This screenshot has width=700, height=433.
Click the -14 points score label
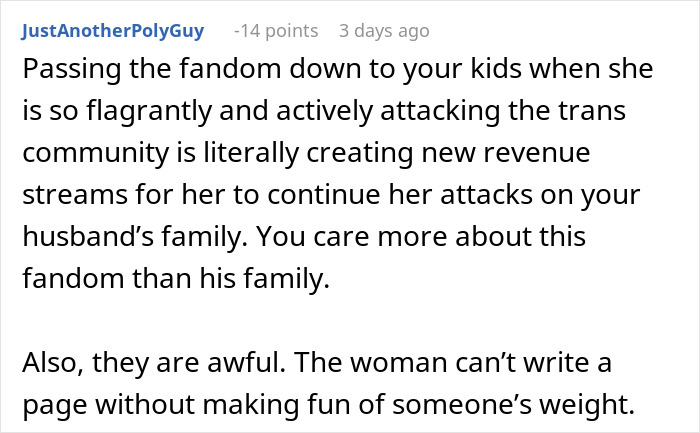click(276, 31)
